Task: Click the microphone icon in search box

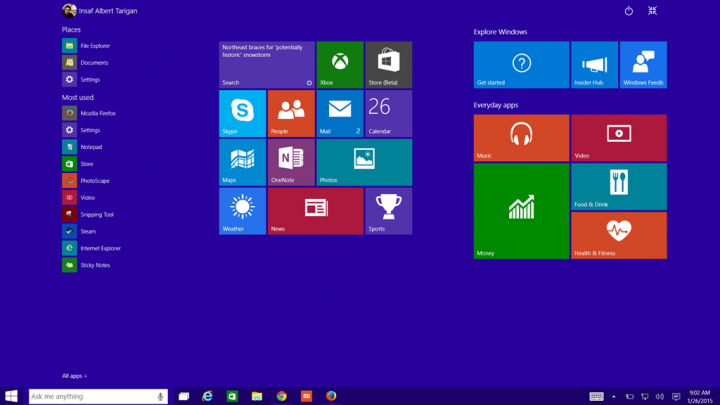Action: (160, 396)
